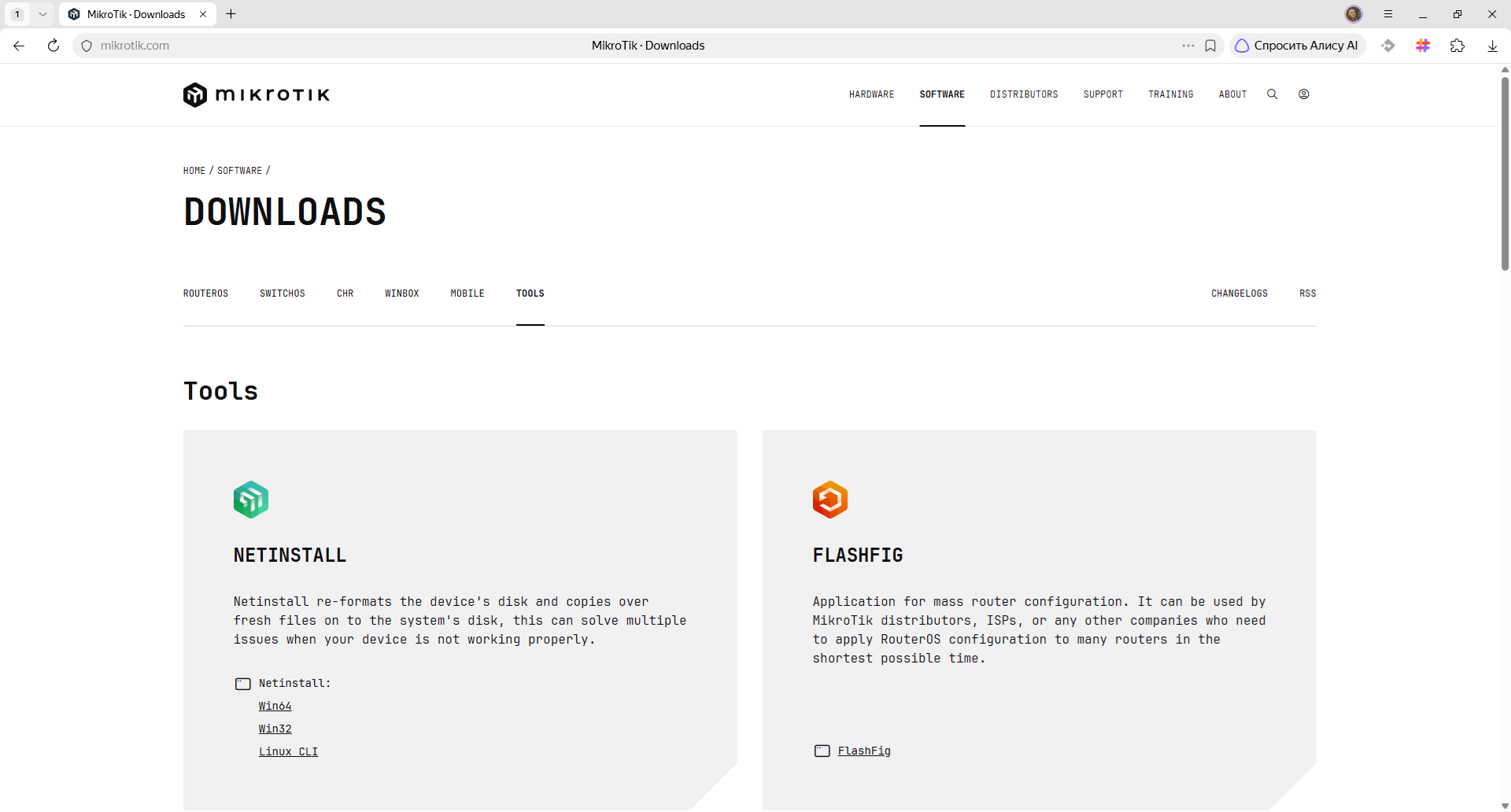Screen dimensions: 1511x812
Task: Open the Software menu
Action: tap(942, 94)
